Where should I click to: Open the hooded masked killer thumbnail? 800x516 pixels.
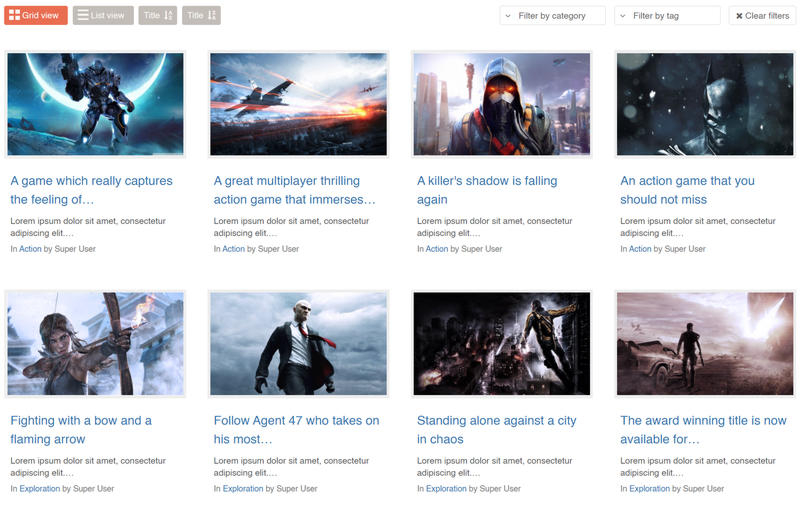click(502, 104)
